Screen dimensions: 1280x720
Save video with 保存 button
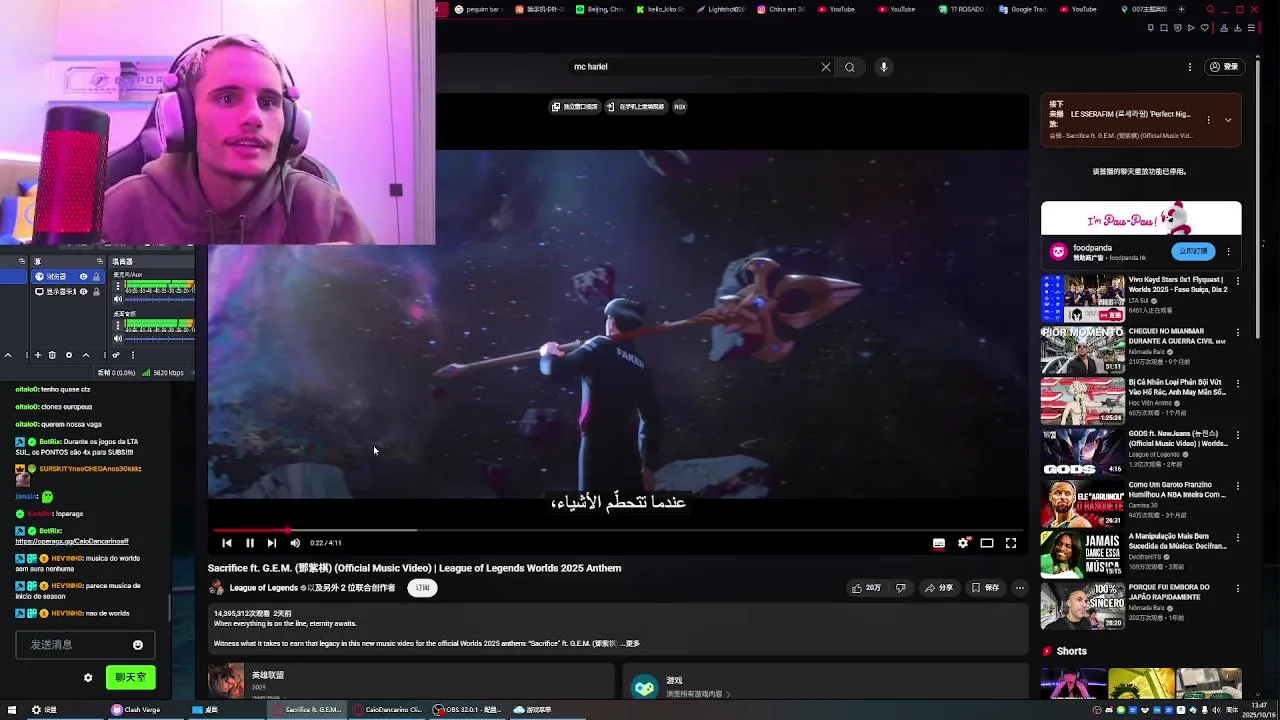coord(985,588)
